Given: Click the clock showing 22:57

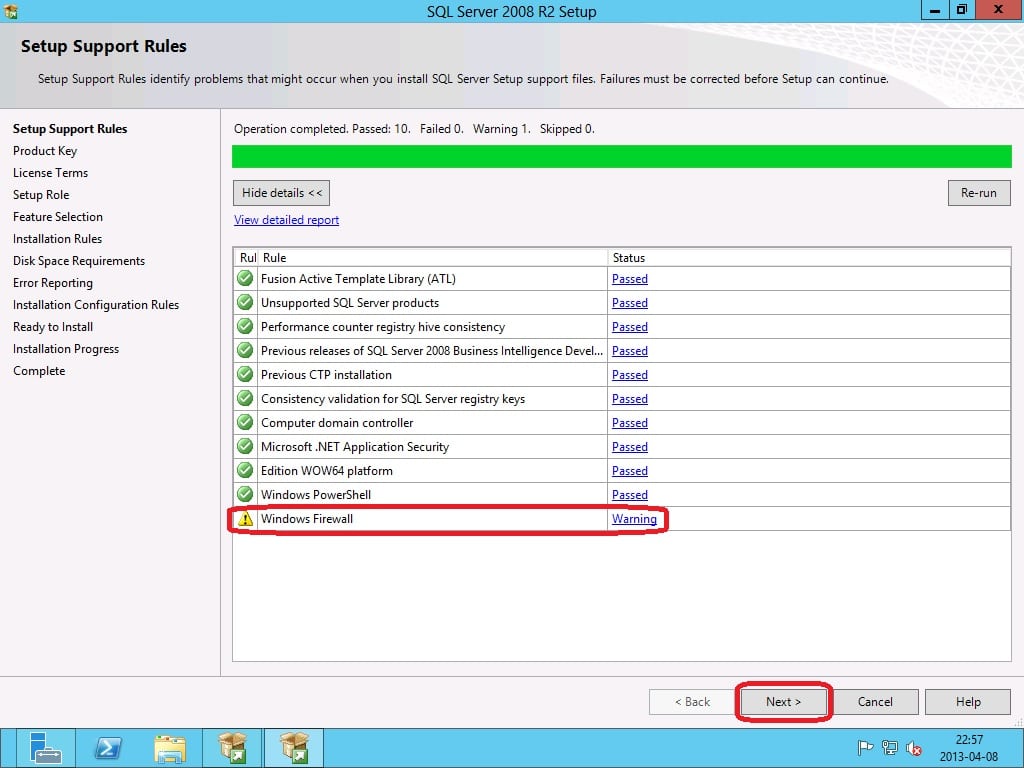Looking at the screenshot, I should (x=969, y=740).
